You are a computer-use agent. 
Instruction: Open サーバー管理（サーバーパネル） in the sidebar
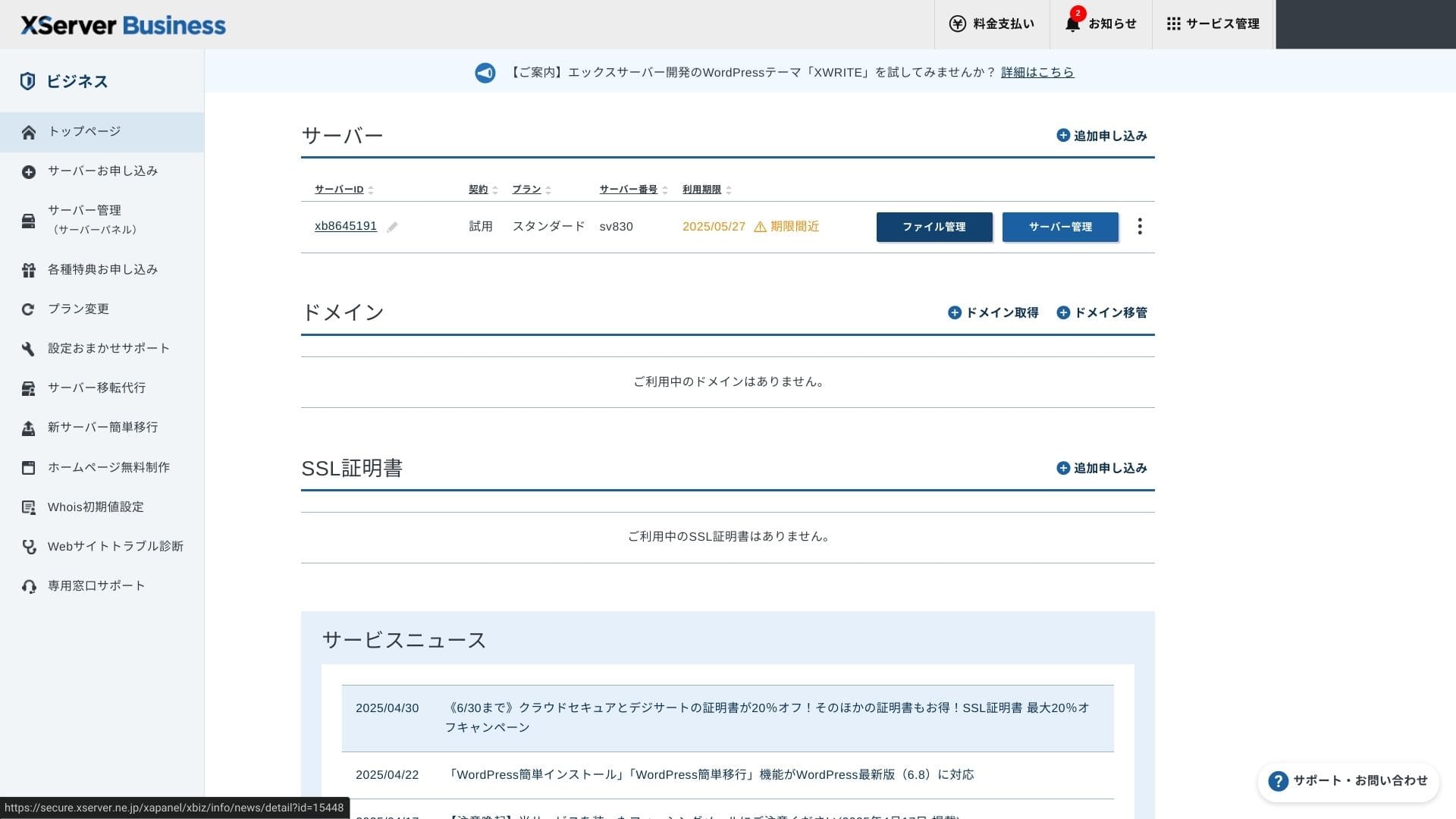pos(102,220)
